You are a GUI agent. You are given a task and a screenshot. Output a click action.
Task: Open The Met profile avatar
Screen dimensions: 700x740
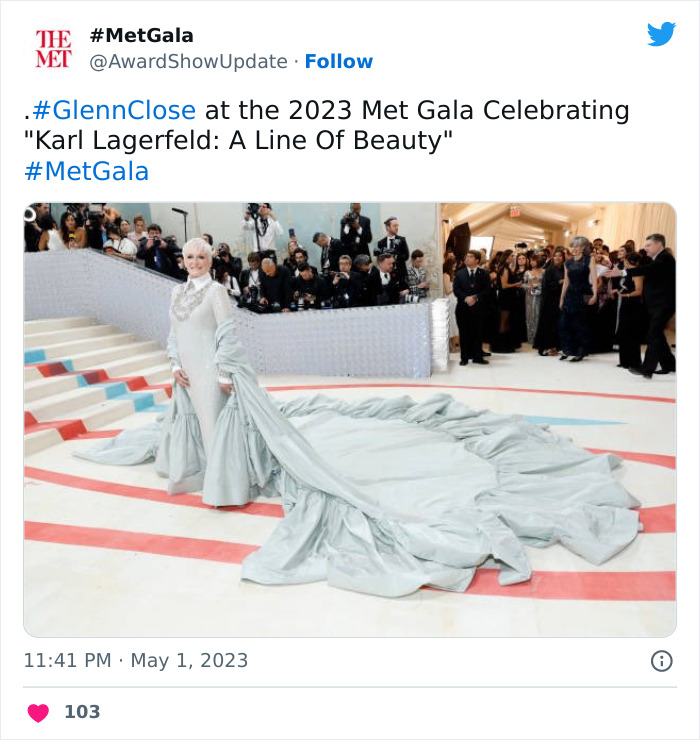tap(53, 49)
